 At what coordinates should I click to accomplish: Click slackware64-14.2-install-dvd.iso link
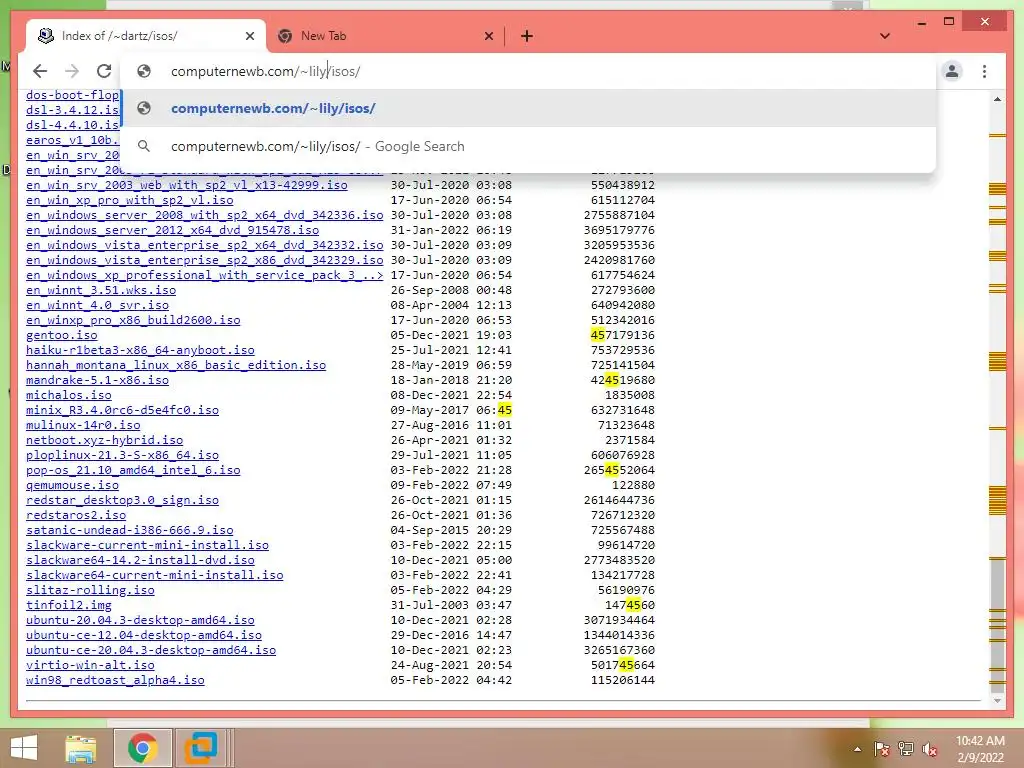[x=140, y=560]
